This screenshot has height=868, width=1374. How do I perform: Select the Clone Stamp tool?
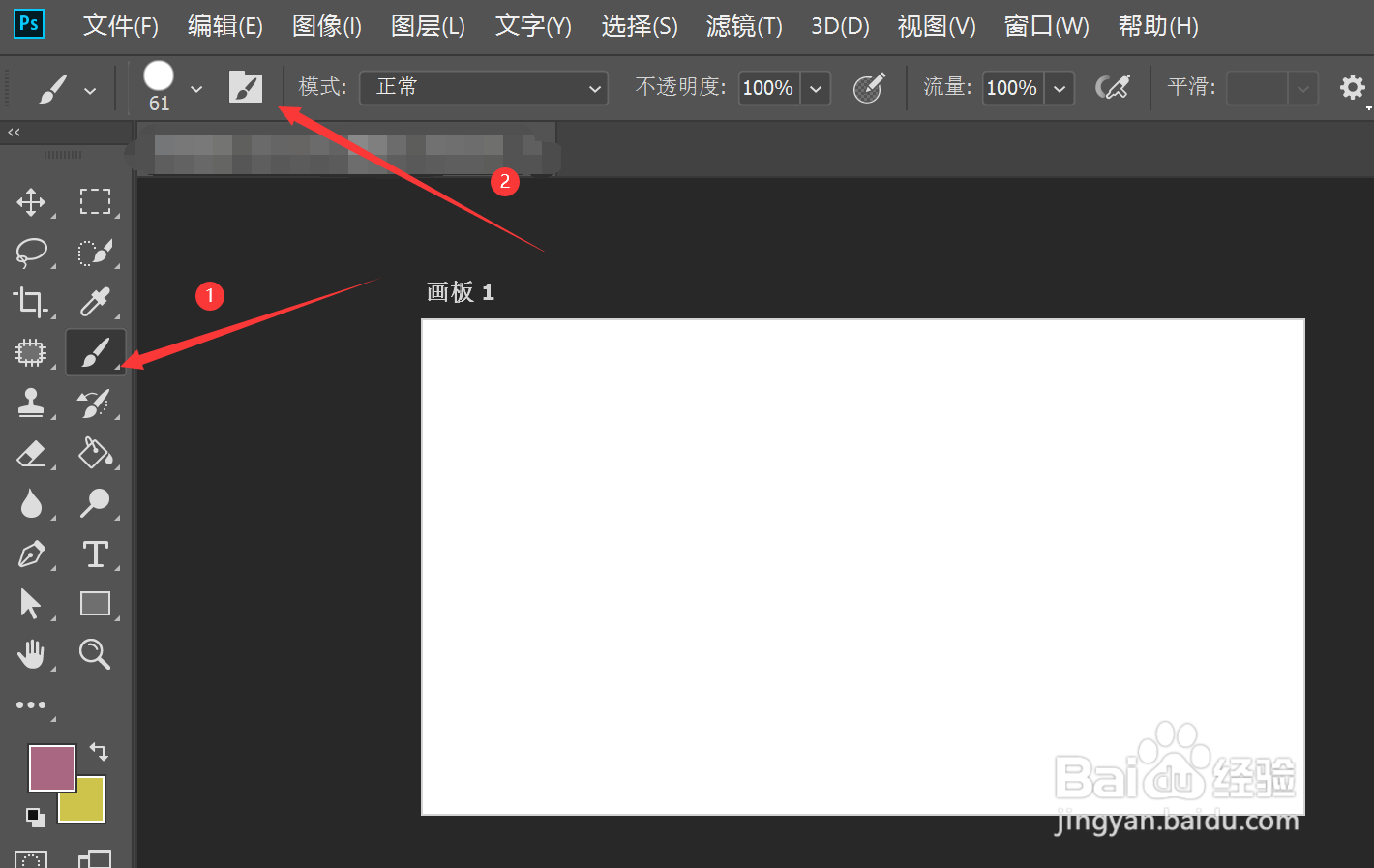click(x=29, y=403)
